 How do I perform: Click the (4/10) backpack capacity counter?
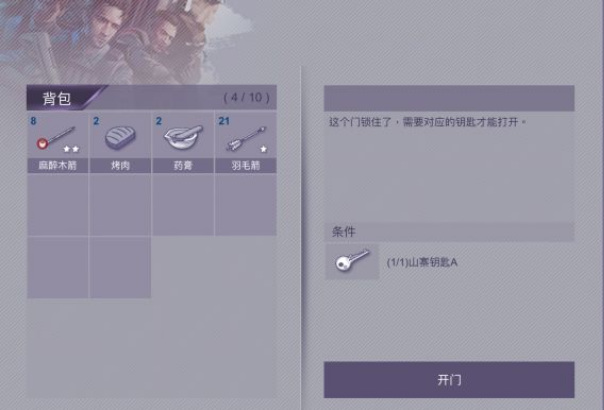[x=247, y=97]
